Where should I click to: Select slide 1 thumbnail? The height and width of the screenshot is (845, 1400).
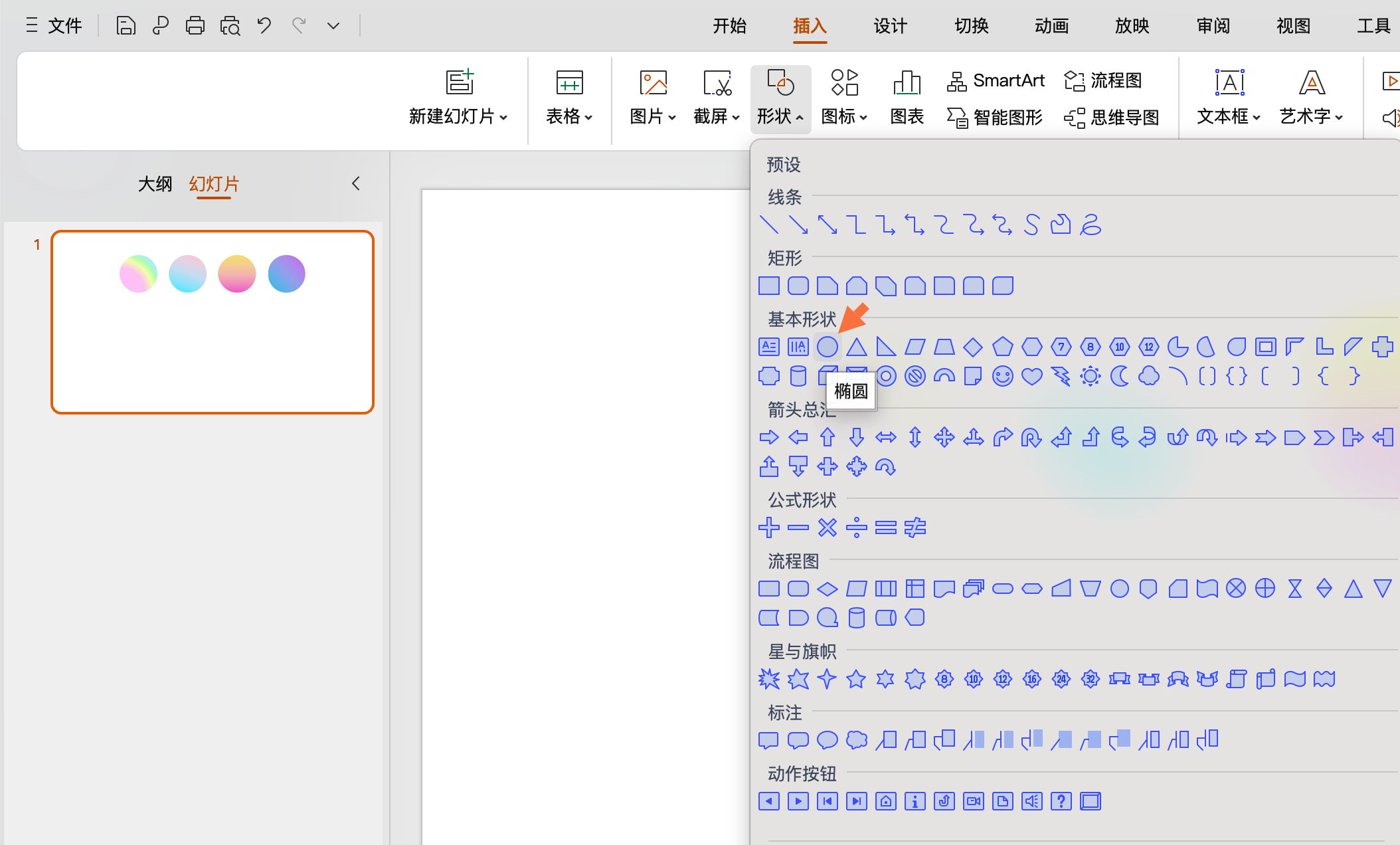(x=213, y=322)
